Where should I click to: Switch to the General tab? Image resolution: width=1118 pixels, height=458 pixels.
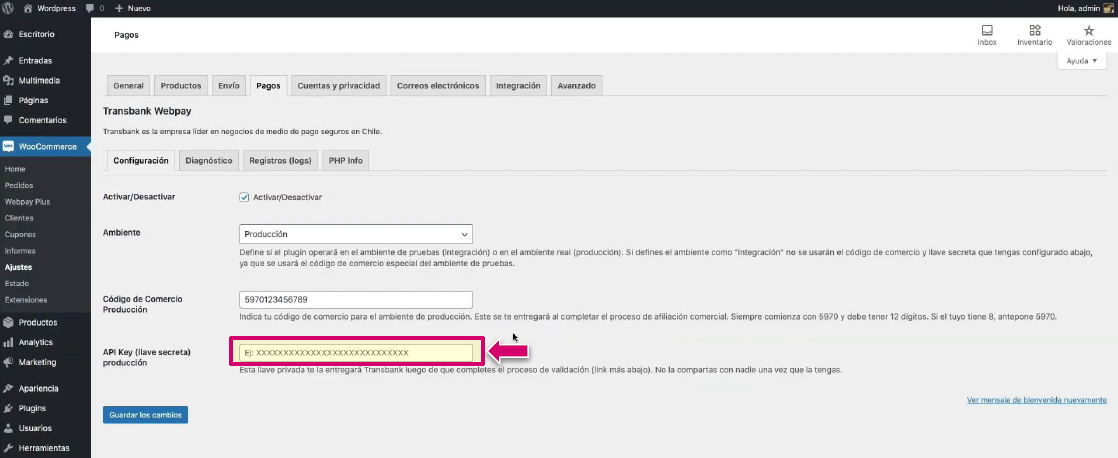(128, 86)
